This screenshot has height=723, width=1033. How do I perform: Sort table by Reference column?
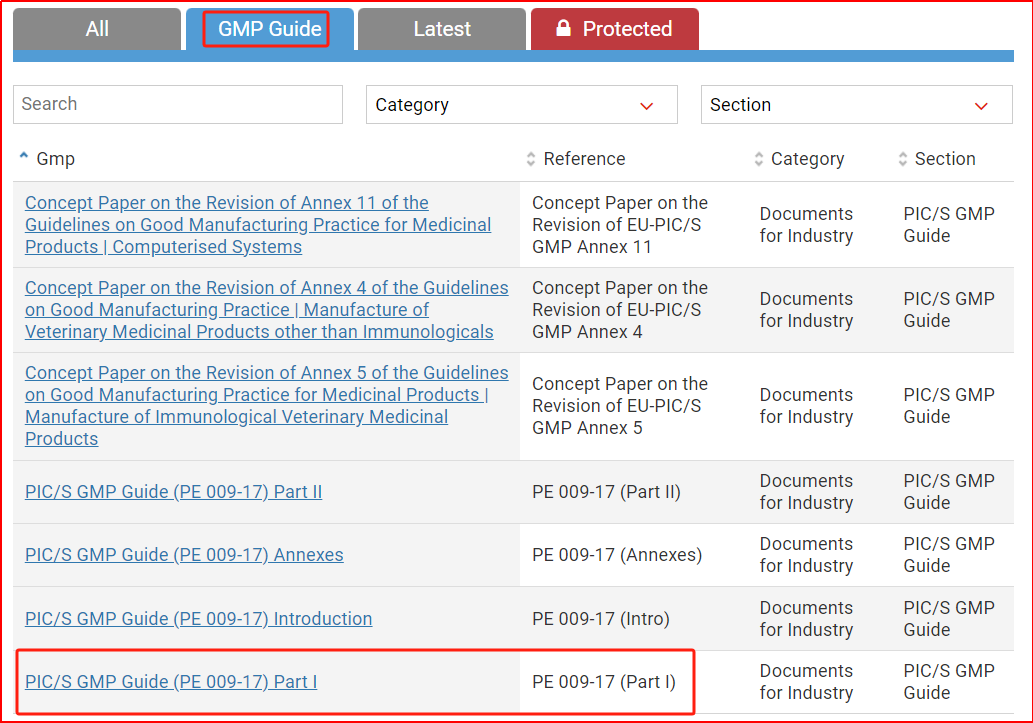(584, 159)
